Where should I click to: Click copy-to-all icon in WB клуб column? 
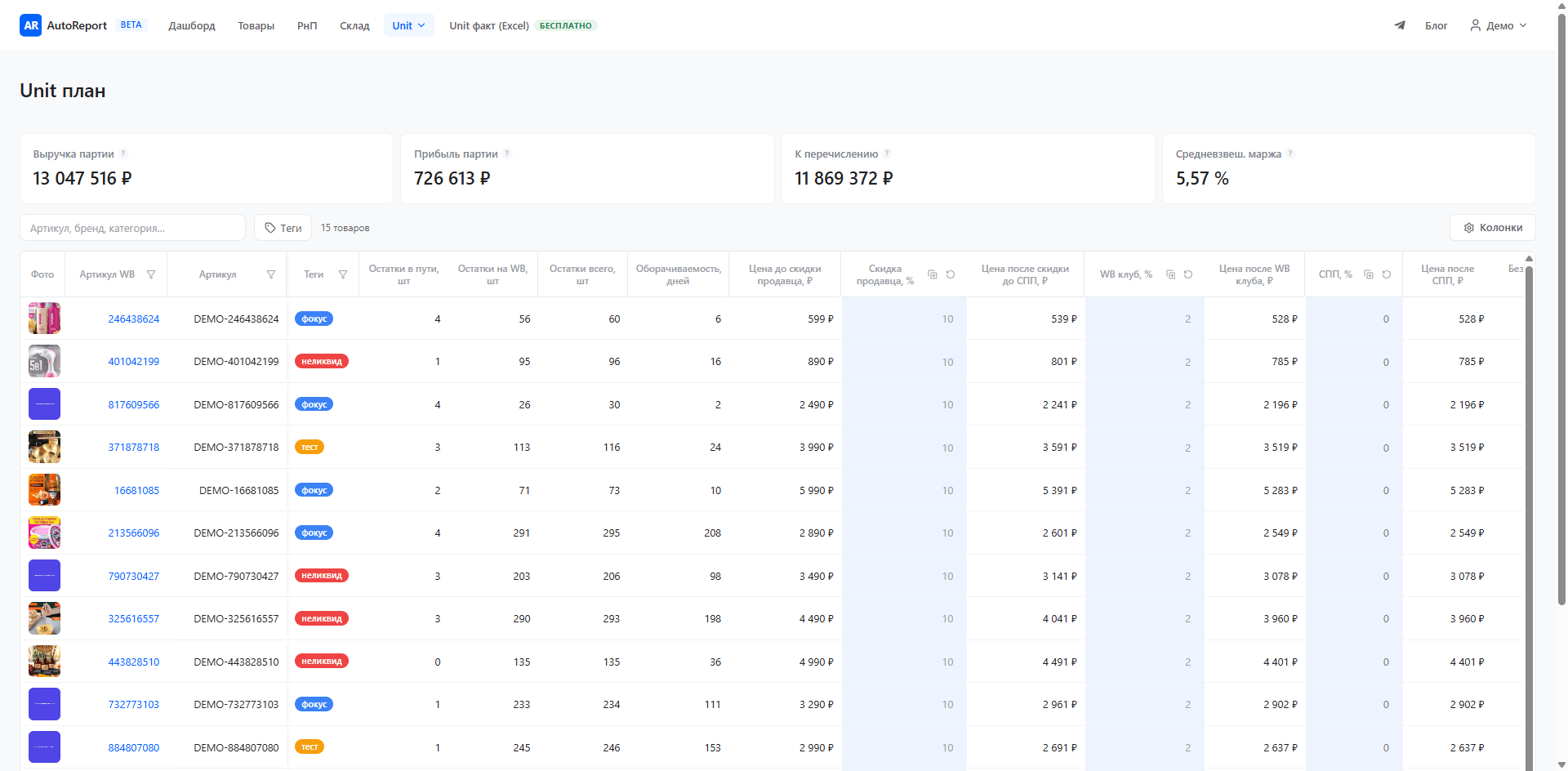pos(1170,274)
